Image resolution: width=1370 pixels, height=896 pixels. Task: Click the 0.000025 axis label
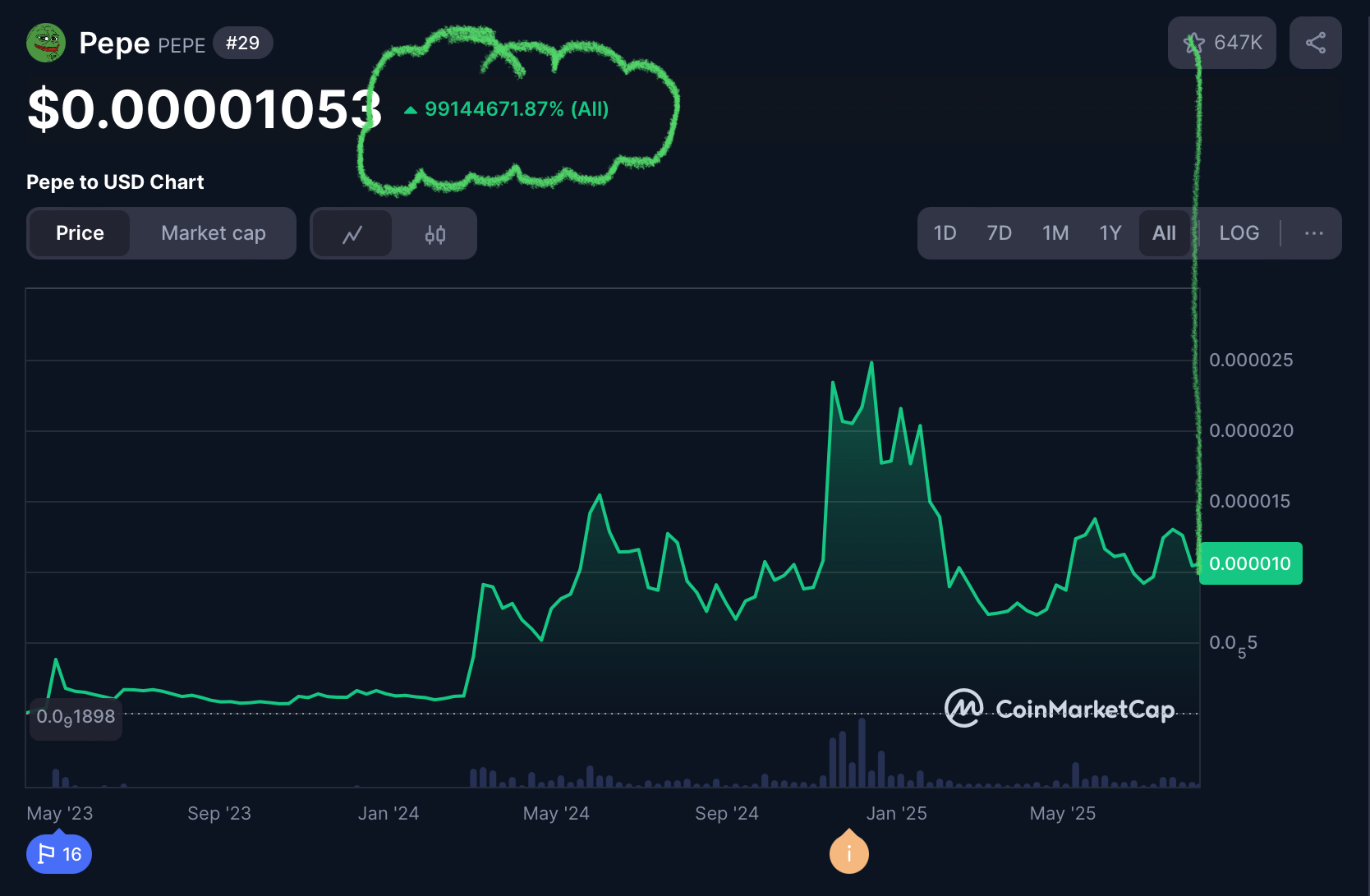tap(1251, 360)
